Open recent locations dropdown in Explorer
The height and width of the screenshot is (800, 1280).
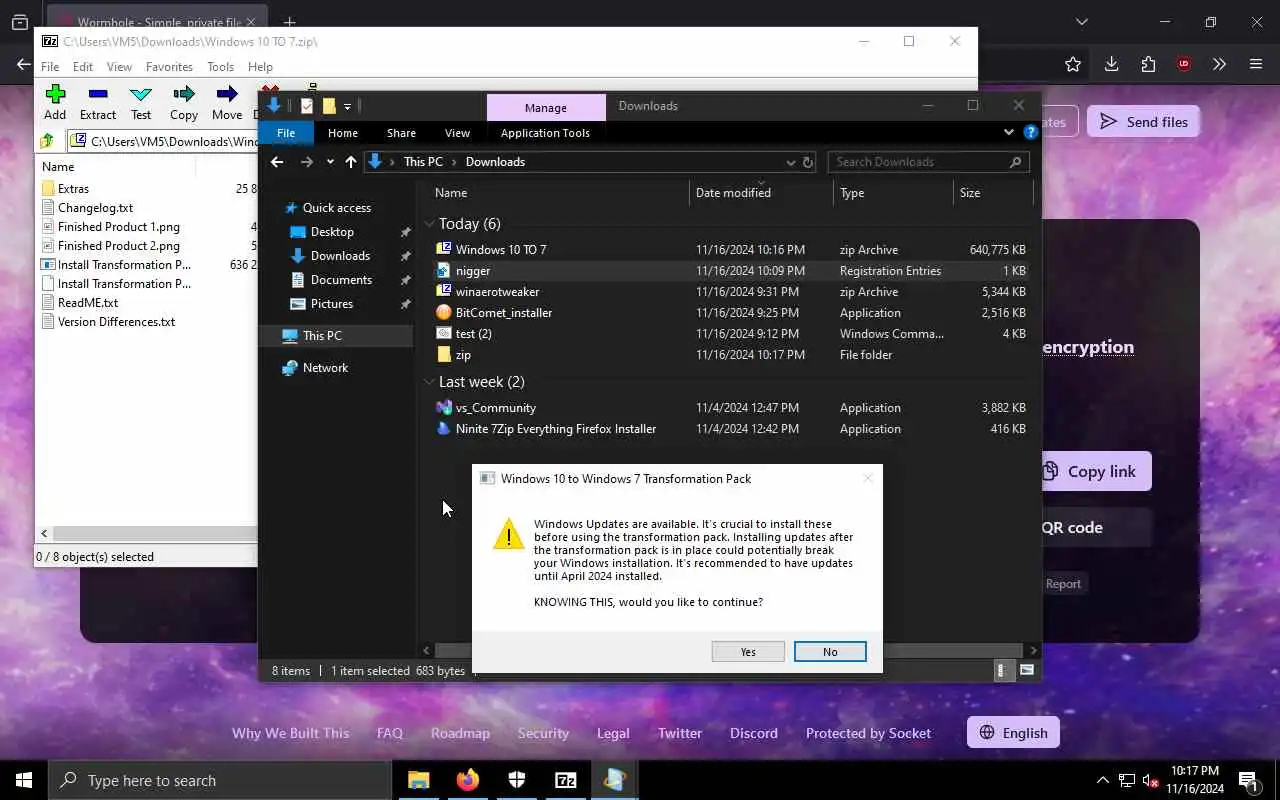pos(330,162)
